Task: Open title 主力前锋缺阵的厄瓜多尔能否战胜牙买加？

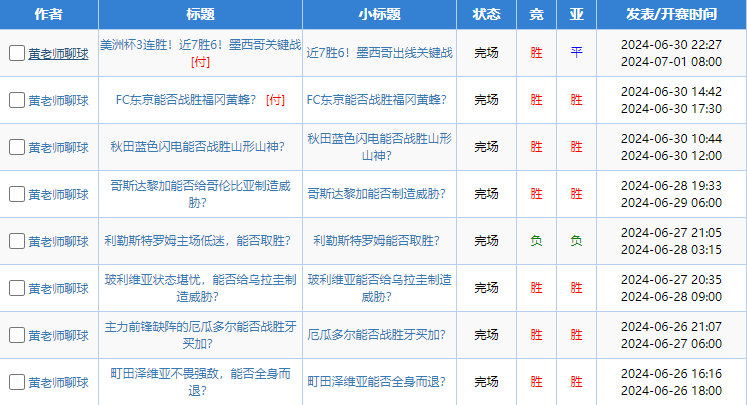Action: coord(200,335)
